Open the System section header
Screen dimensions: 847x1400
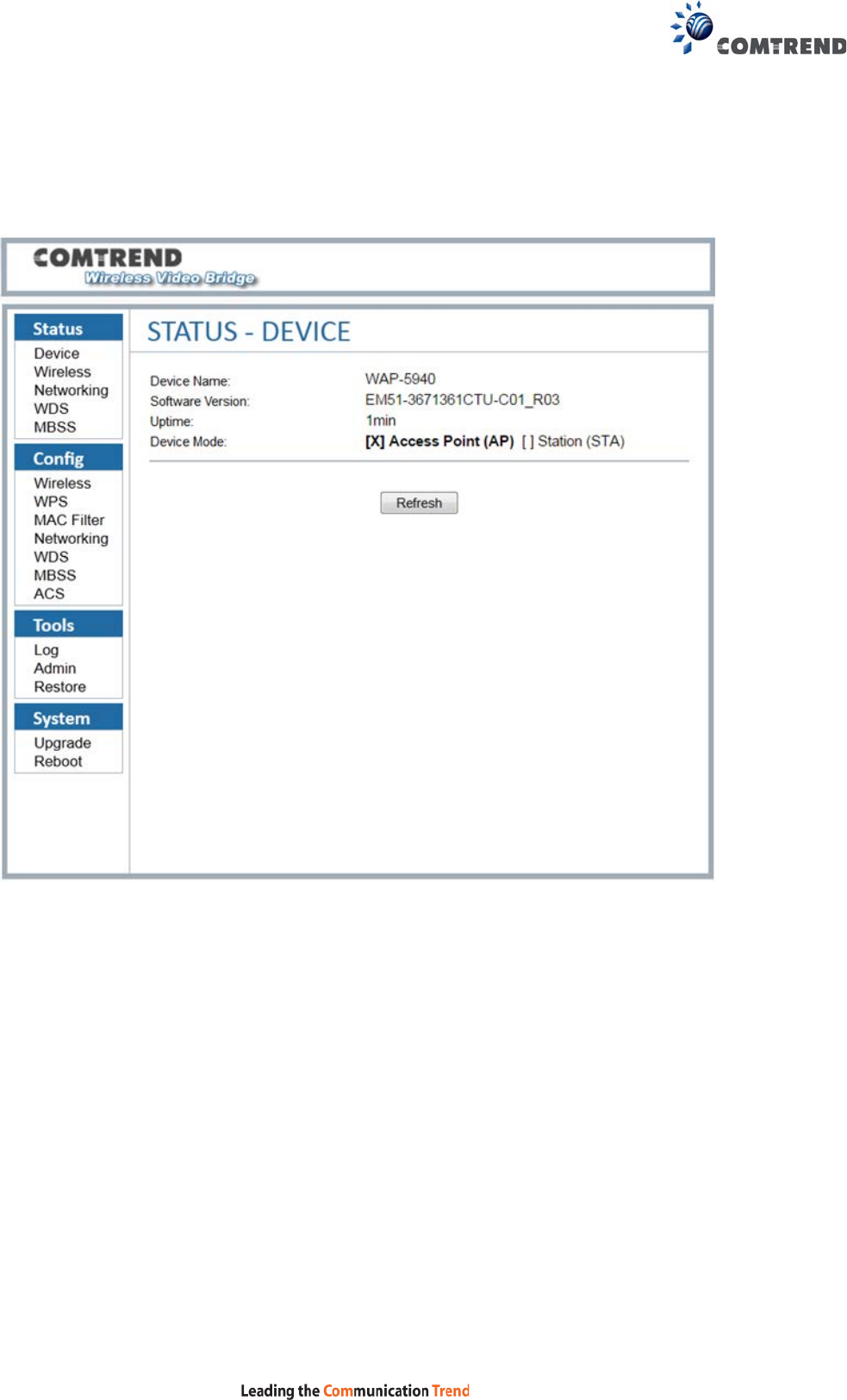click(x=69, y=717)
